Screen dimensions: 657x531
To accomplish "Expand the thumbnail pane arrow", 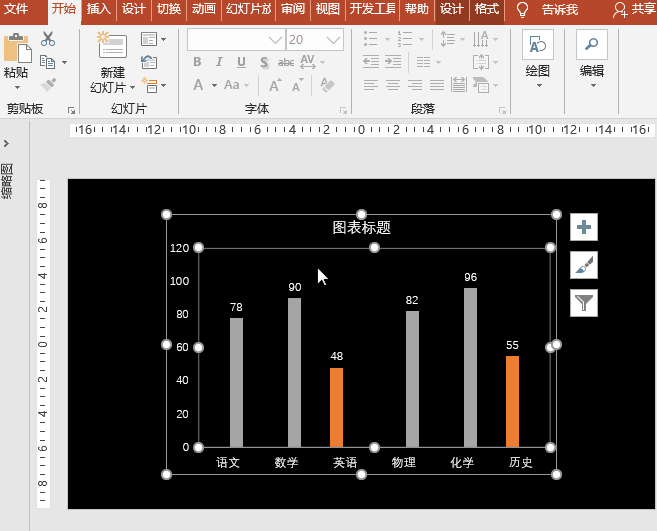I will click(6, 144).
